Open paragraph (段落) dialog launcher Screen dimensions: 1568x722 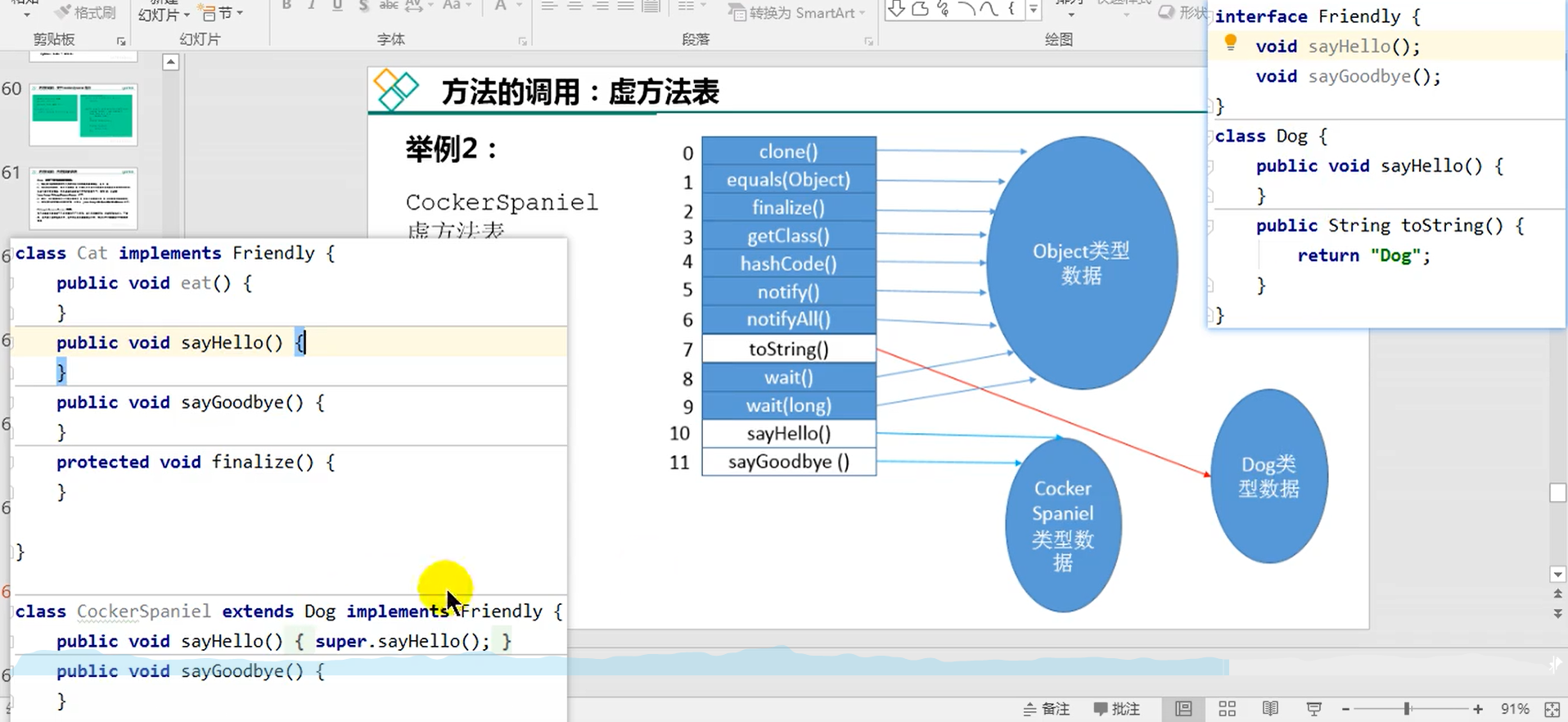[x=868, y=41]
